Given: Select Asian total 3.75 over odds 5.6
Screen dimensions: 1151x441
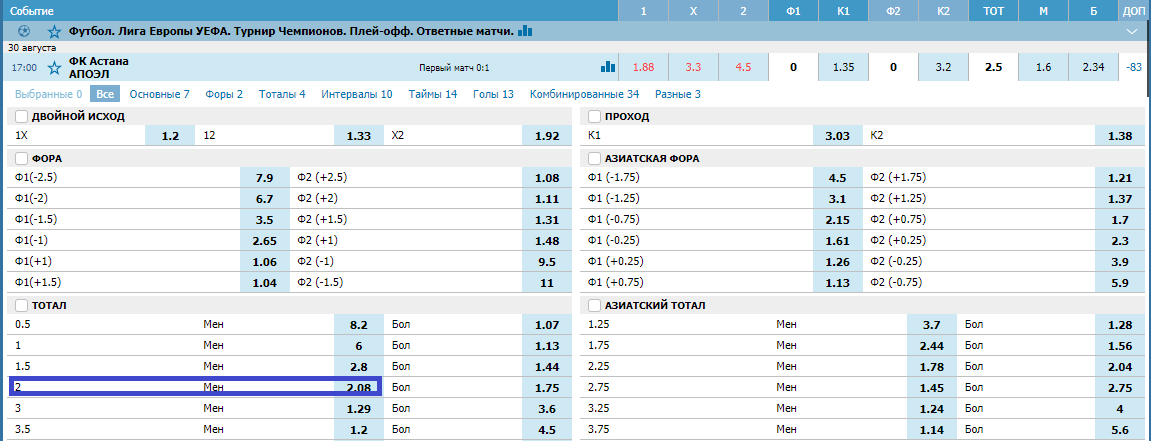Looking at the screenshot, I should click(1119, 429).
